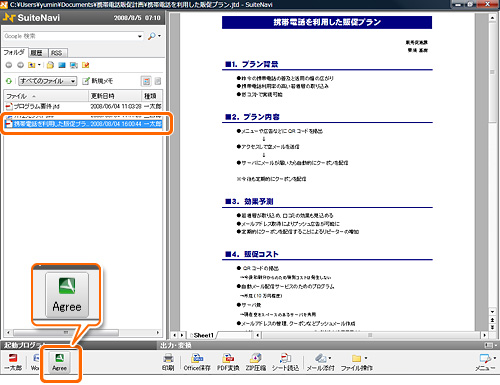Open the すべてのファイル filter dropdown

pyautogui.click(x=48, y=81)
